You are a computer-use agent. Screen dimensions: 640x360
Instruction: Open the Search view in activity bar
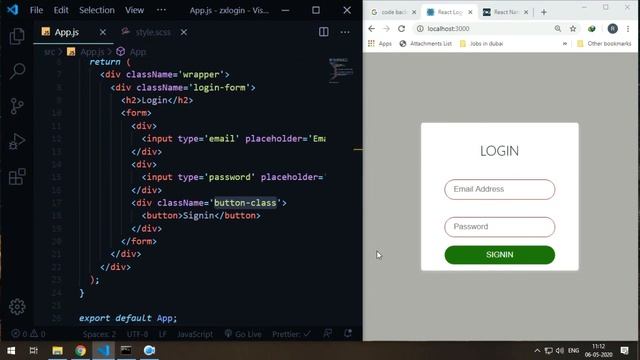pyautogui.click(x=17, y=71)
